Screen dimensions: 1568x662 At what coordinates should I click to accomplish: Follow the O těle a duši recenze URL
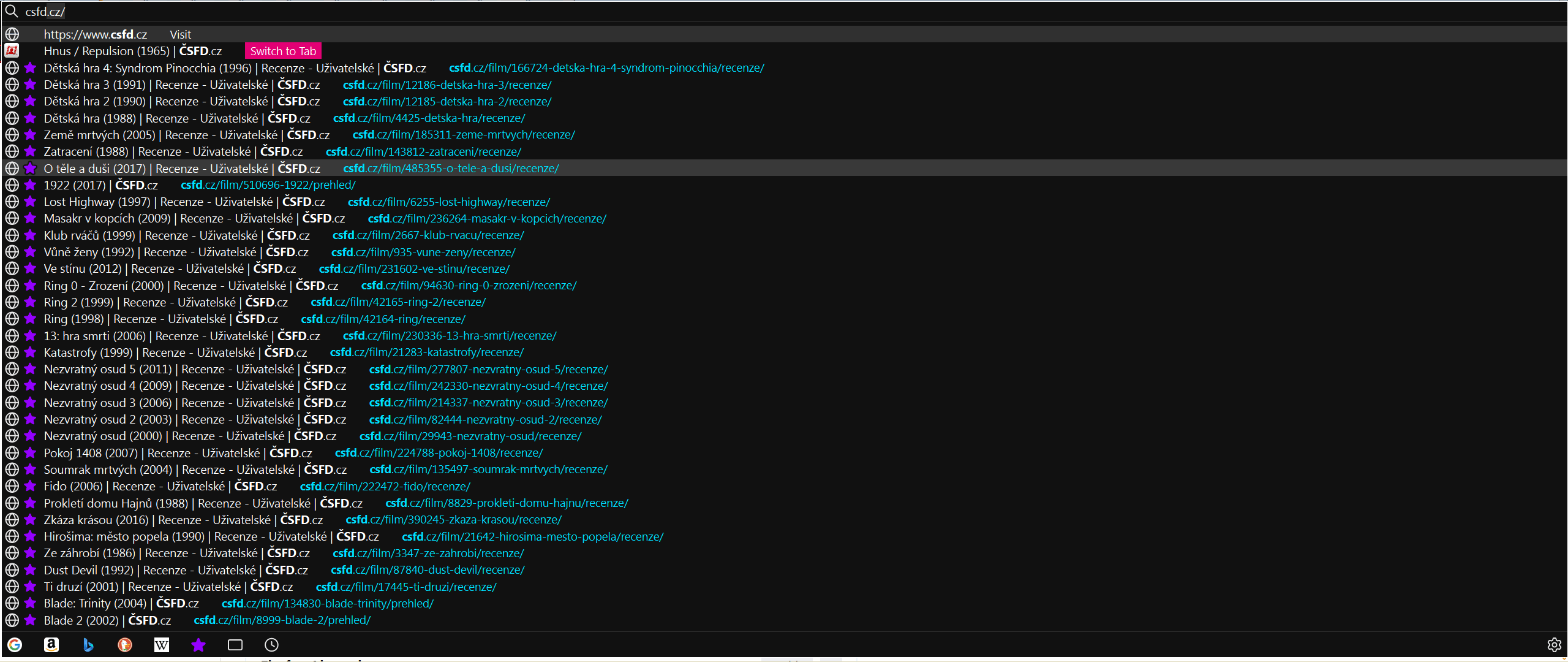pos(451,168)
